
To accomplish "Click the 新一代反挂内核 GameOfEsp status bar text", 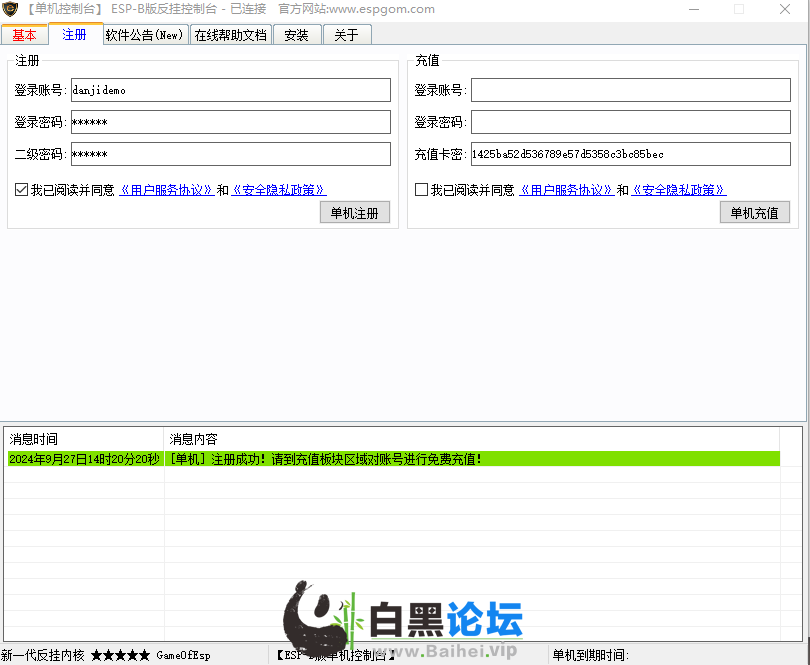I will pos(106,655).
